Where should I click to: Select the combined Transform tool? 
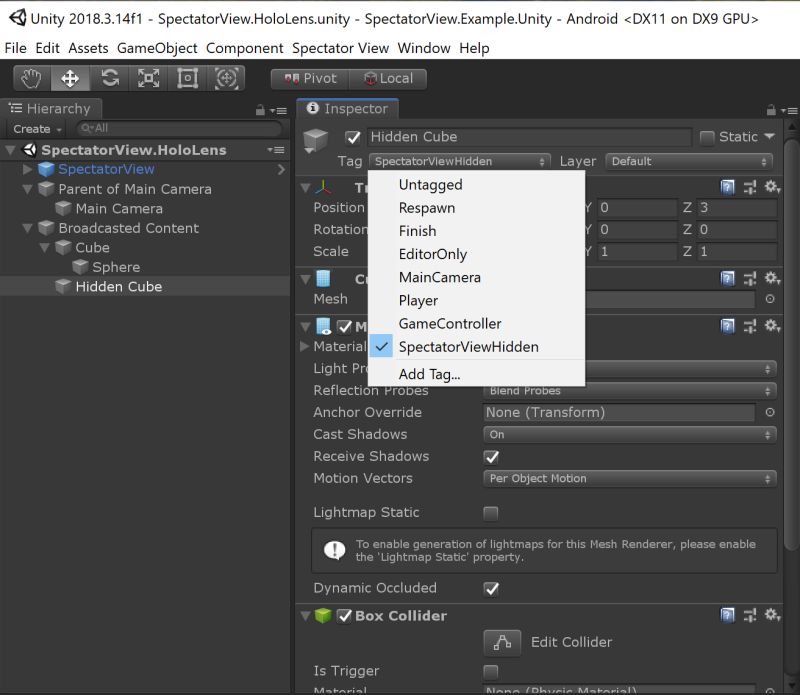click(226, 79)
